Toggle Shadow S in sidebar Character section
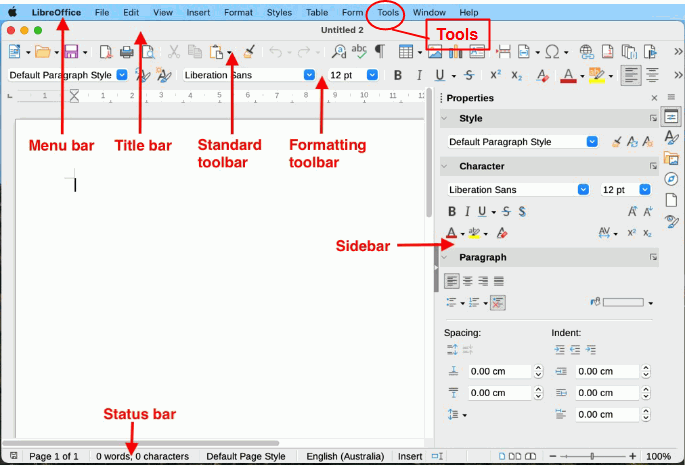This screenshot has height=466, width=685. coord(522,212)
